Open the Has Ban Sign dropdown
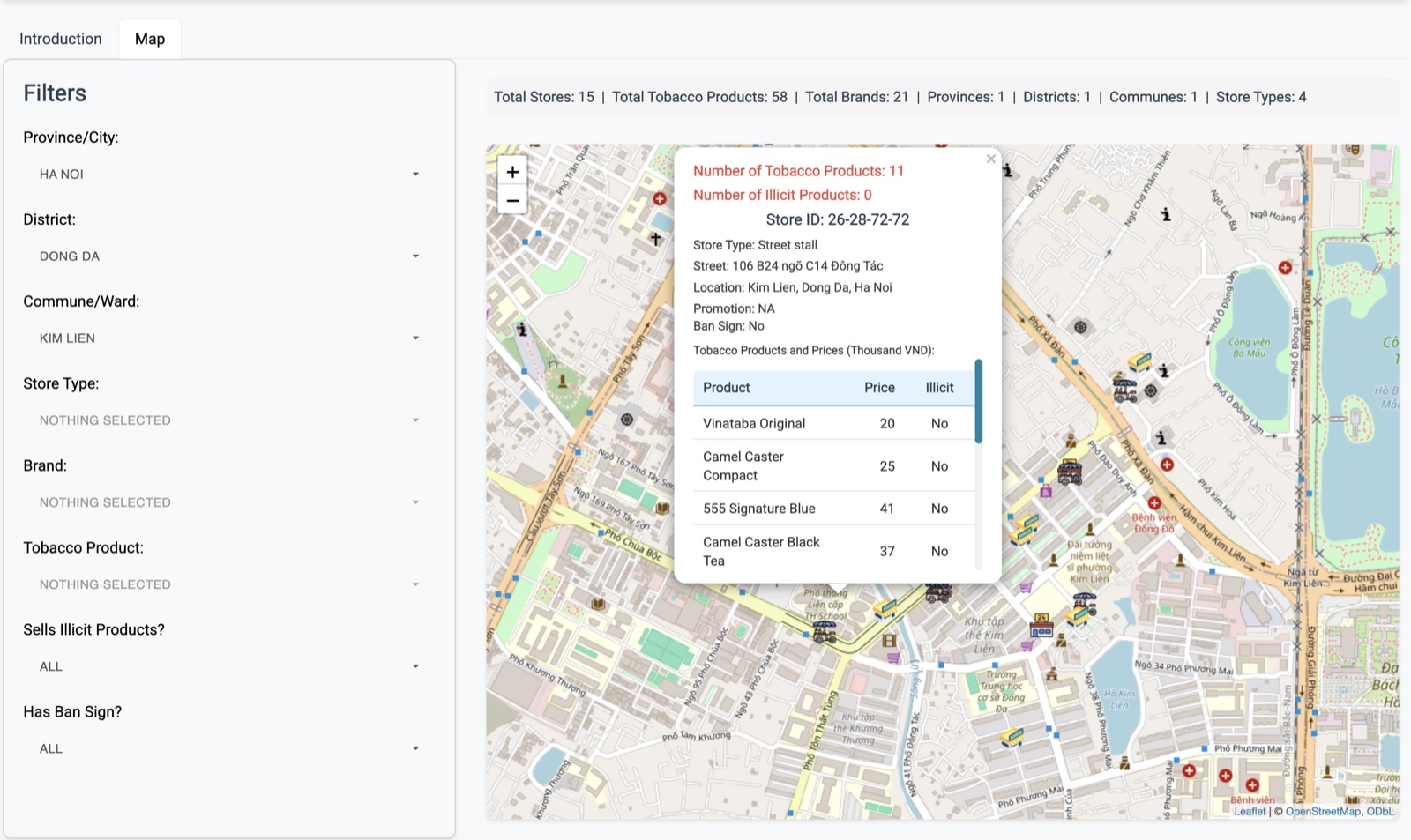Viewport: 1411px width, 840px height. [x=226, y=747]
